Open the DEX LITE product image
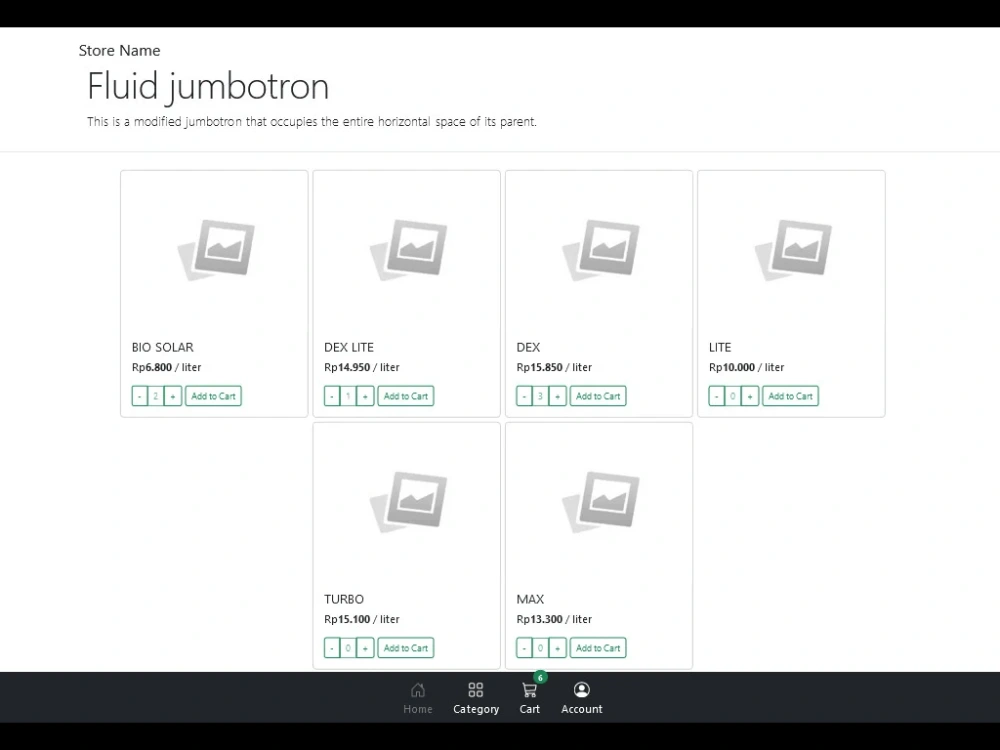 click(x=408, y=250)
